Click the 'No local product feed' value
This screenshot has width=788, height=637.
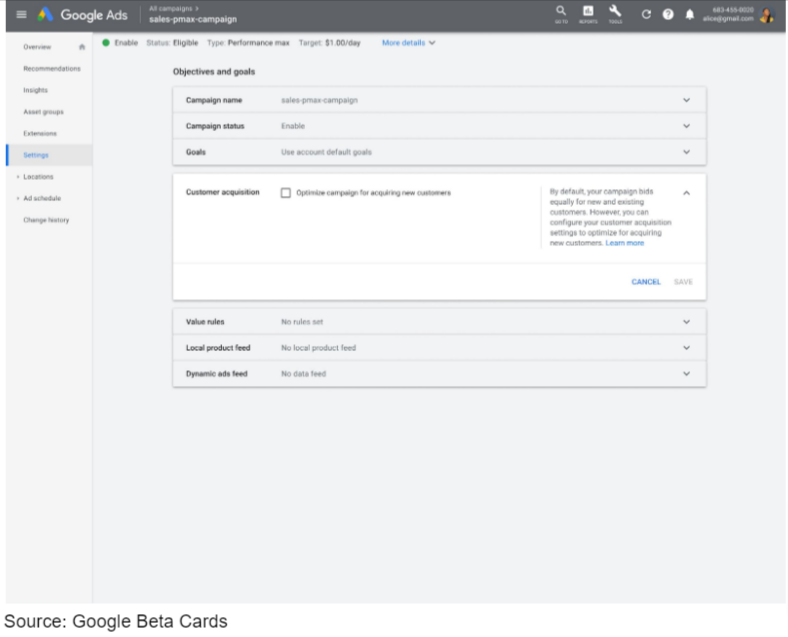point(319,348)
